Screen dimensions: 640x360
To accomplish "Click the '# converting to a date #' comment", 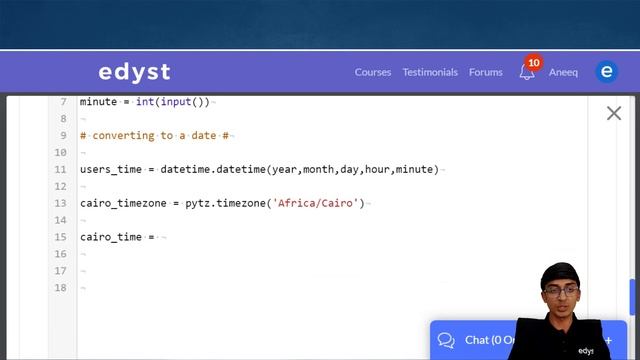I will pyautogui.click(x=154, y=136).
